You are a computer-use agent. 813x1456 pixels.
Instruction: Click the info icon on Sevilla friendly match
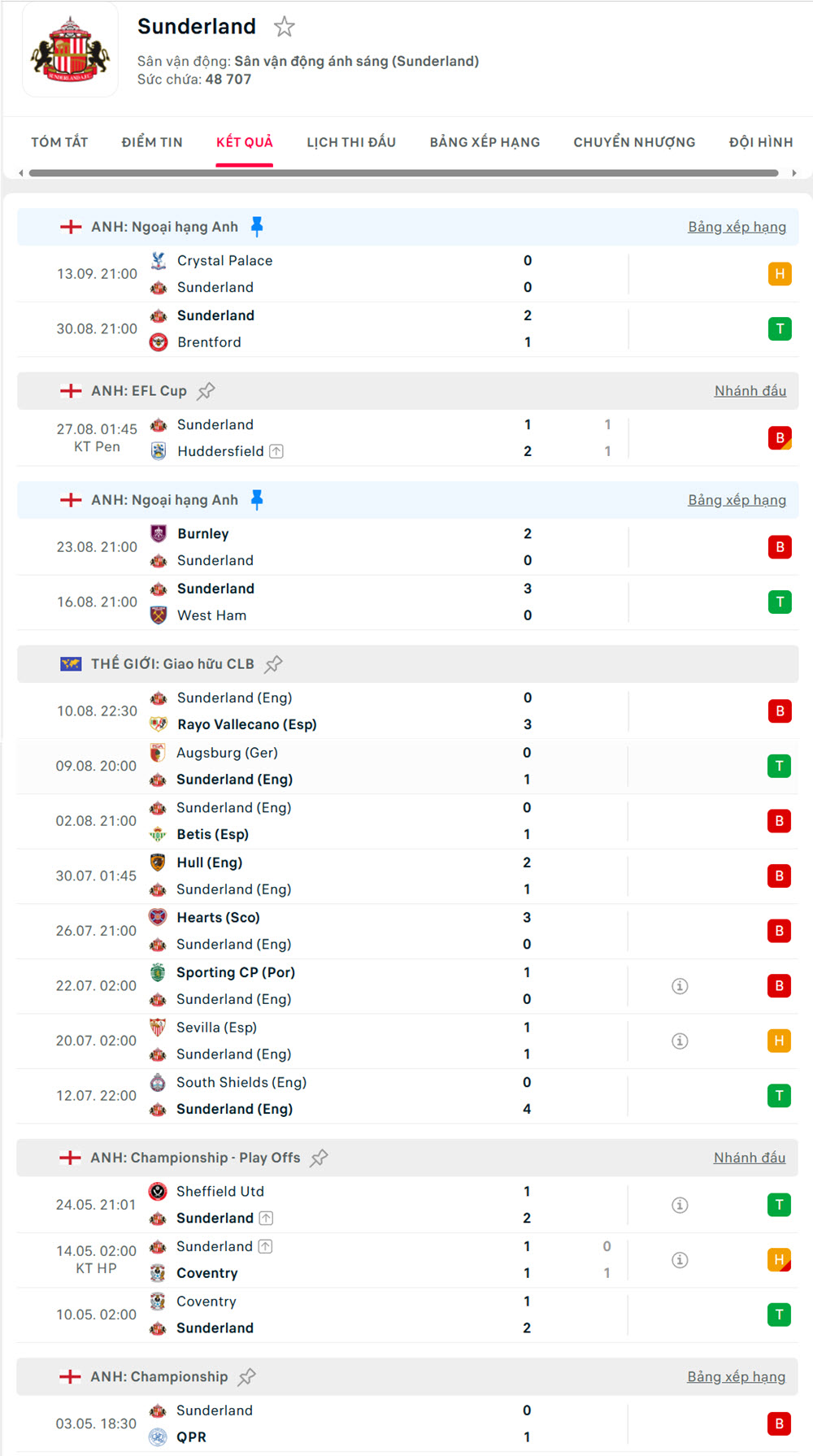tap(680, 1041)
